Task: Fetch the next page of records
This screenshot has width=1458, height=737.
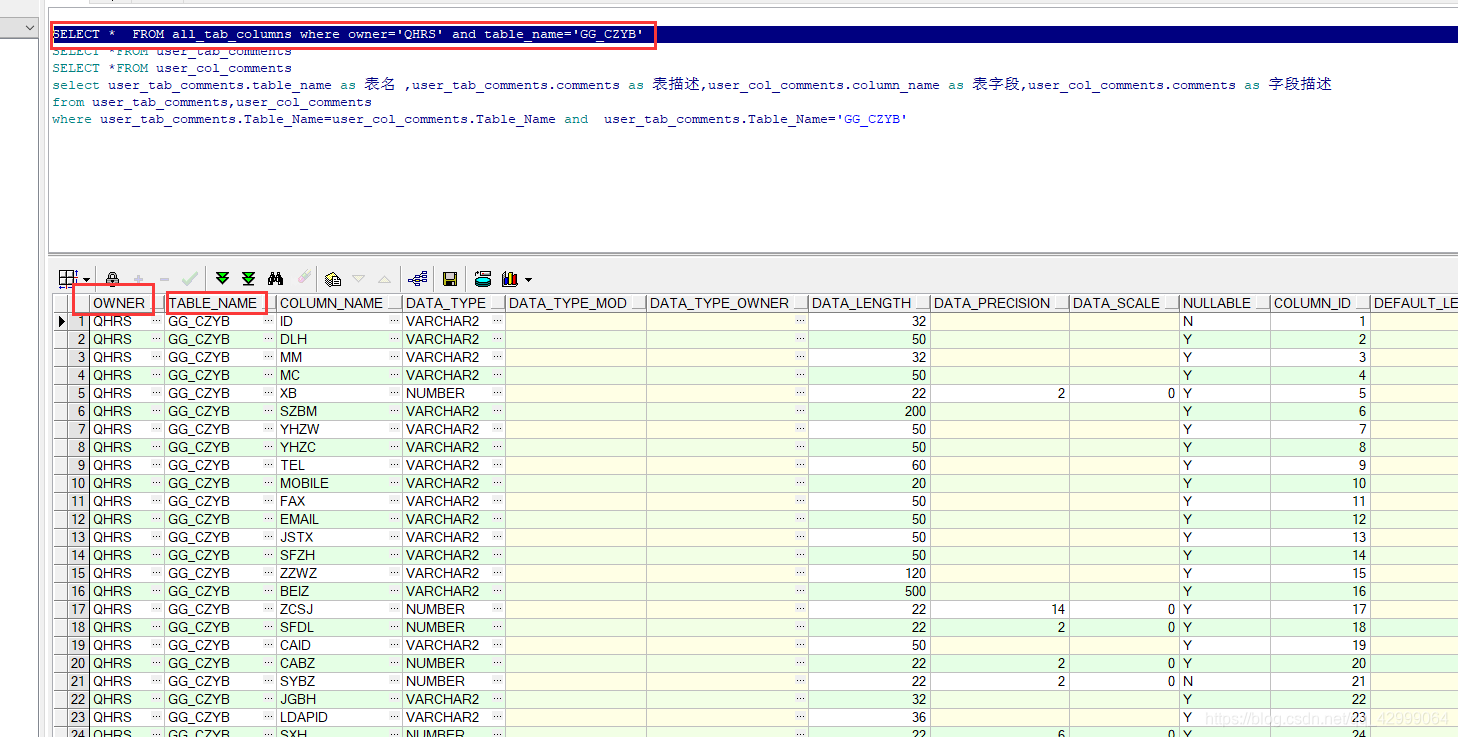Action: [223, 278]
